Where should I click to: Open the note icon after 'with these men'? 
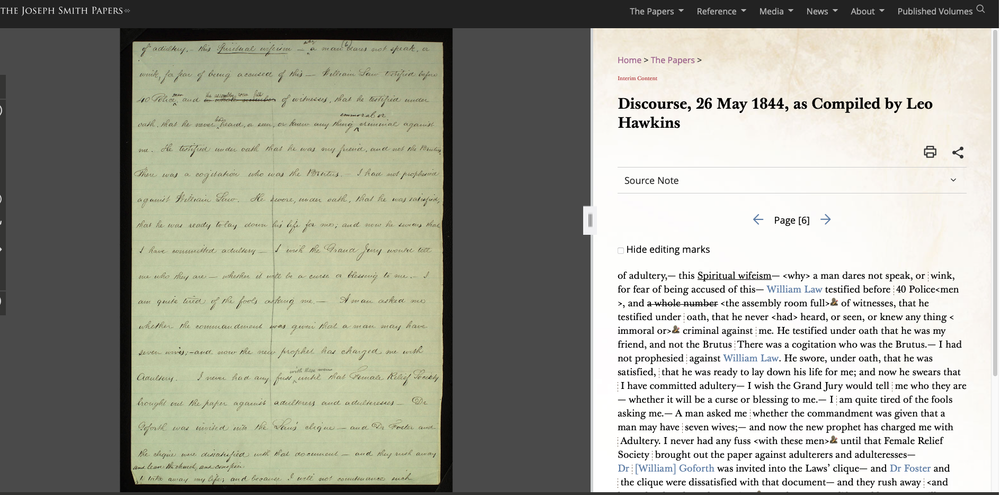click(834, 440)
